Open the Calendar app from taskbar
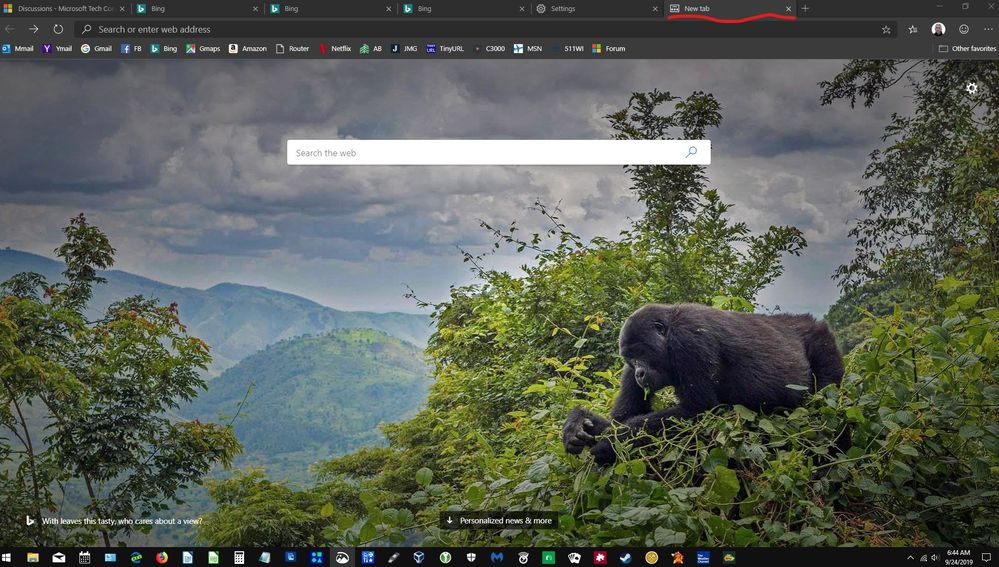This screenshot has width=999, height=567. click(84, 557)
